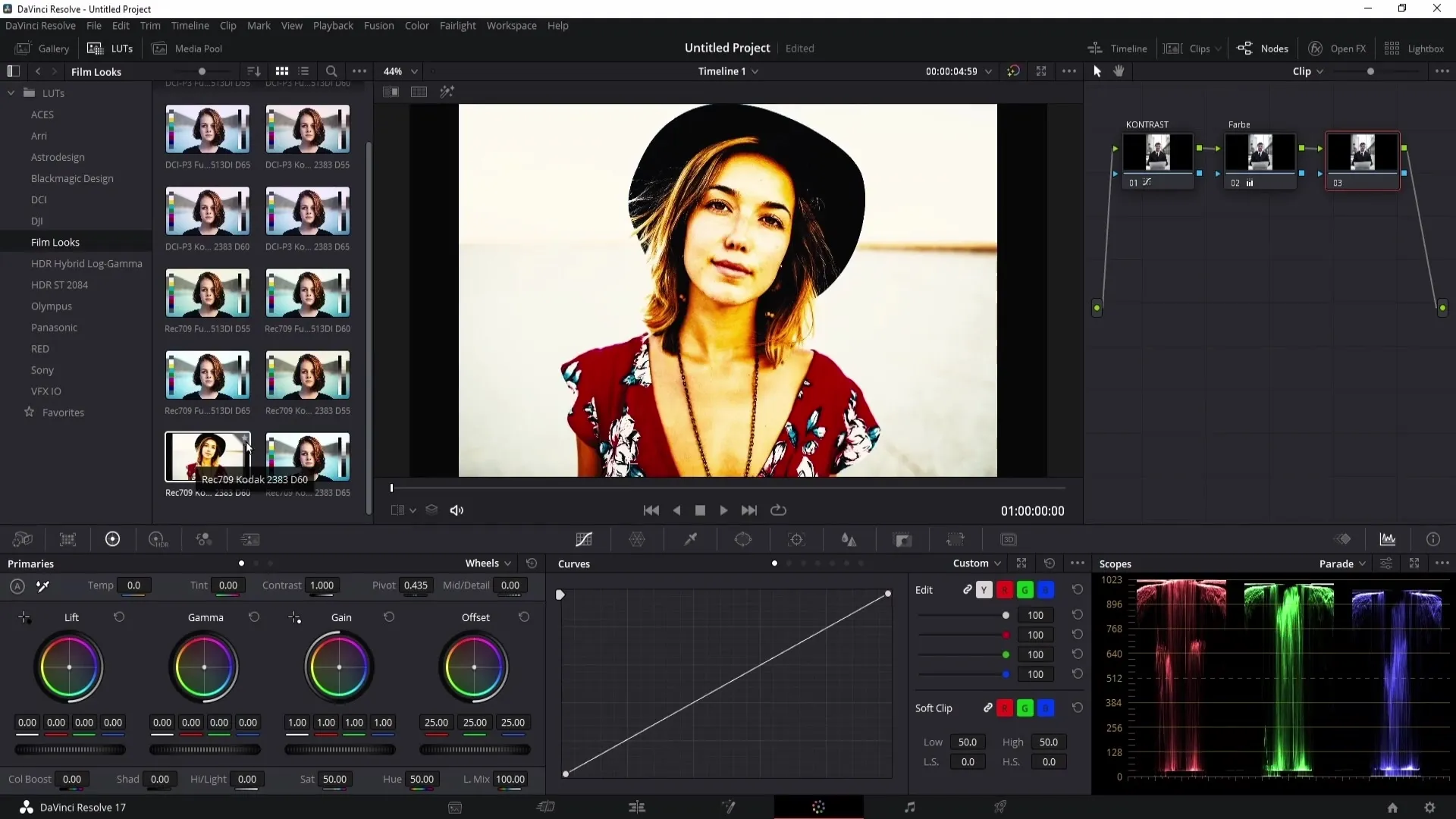Click the Fusion menu in menu bar

point(378,25)
